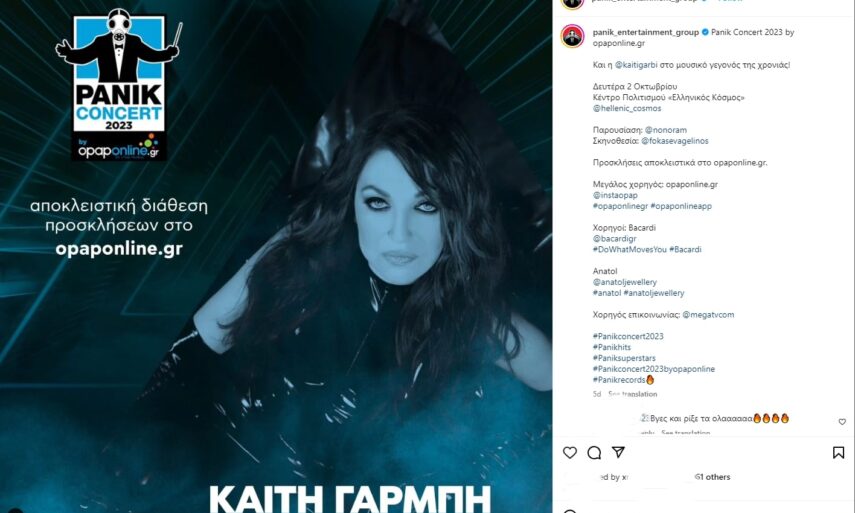This screenshot has width=855, height=513.
Task: Open the panik_entertainment_group username link
Action: pyautogui.click(x=646, y=32)
